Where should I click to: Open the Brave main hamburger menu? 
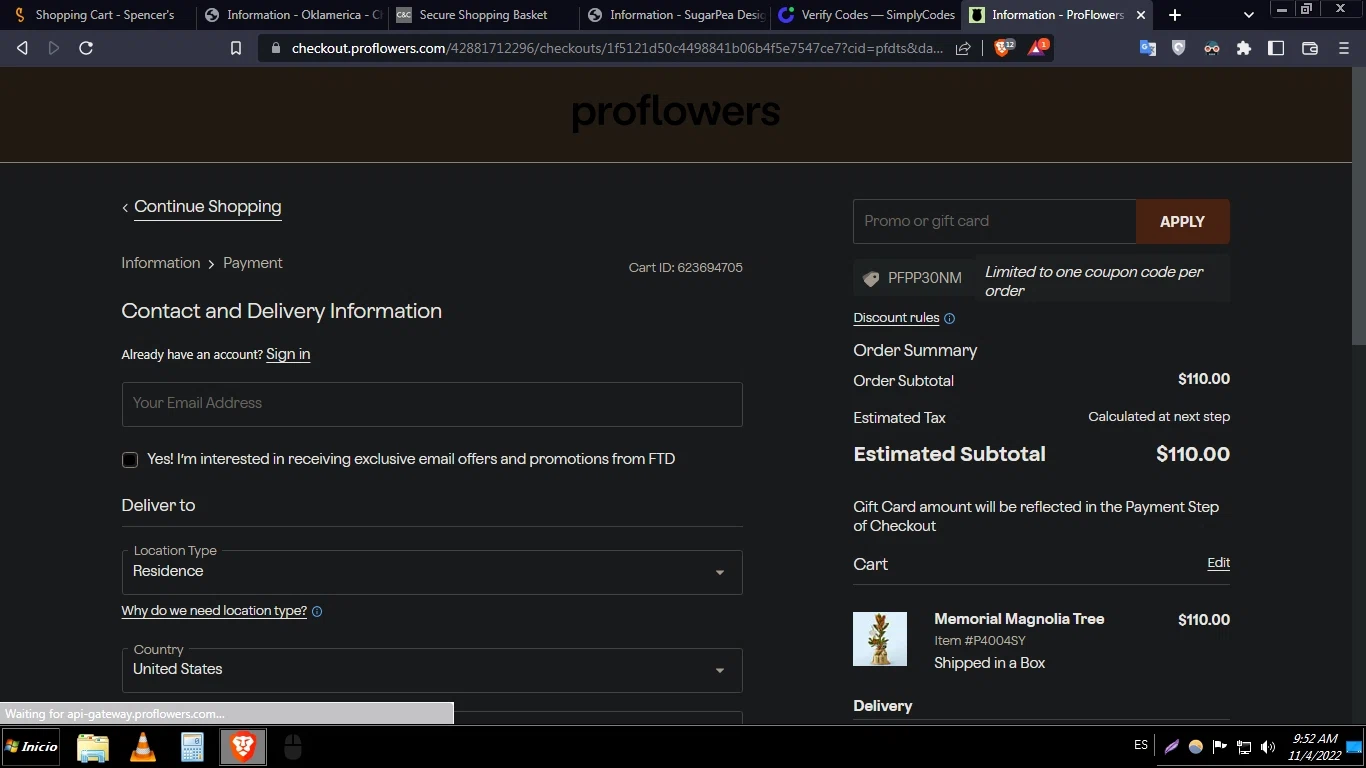tap(1344, 48)
